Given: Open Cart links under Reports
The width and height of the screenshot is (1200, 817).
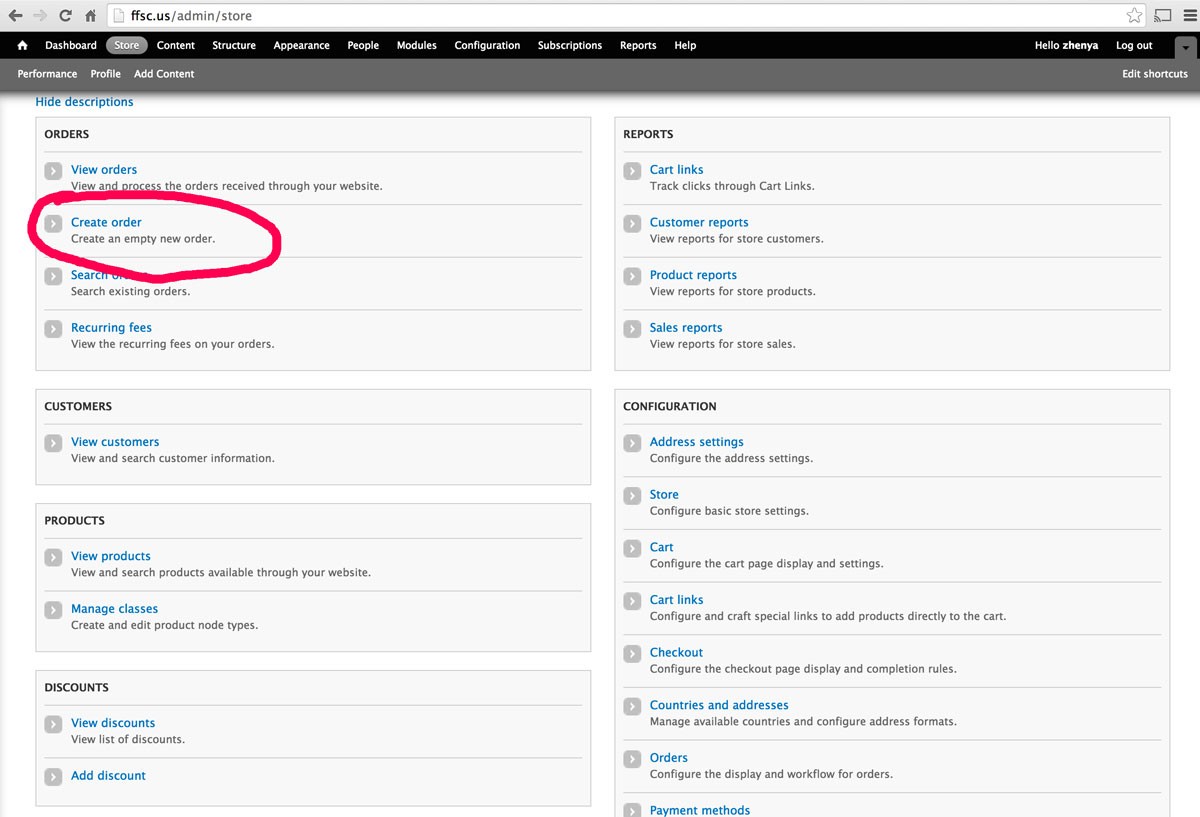Looking at the screenshot, I should click(676, 170).
